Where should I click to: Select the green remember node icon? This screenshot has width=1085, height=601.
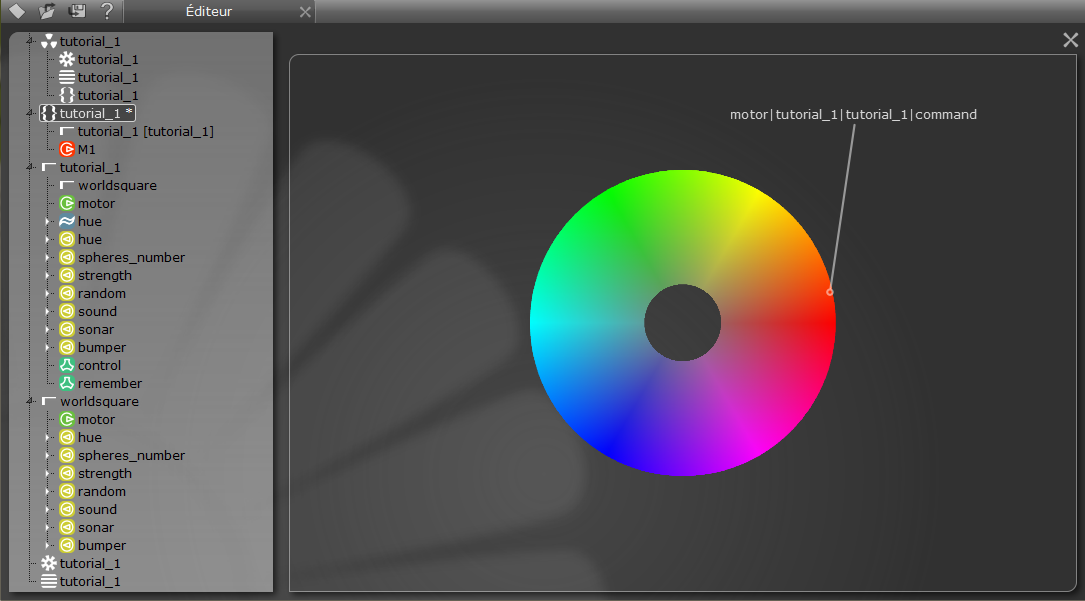(67, 383)
